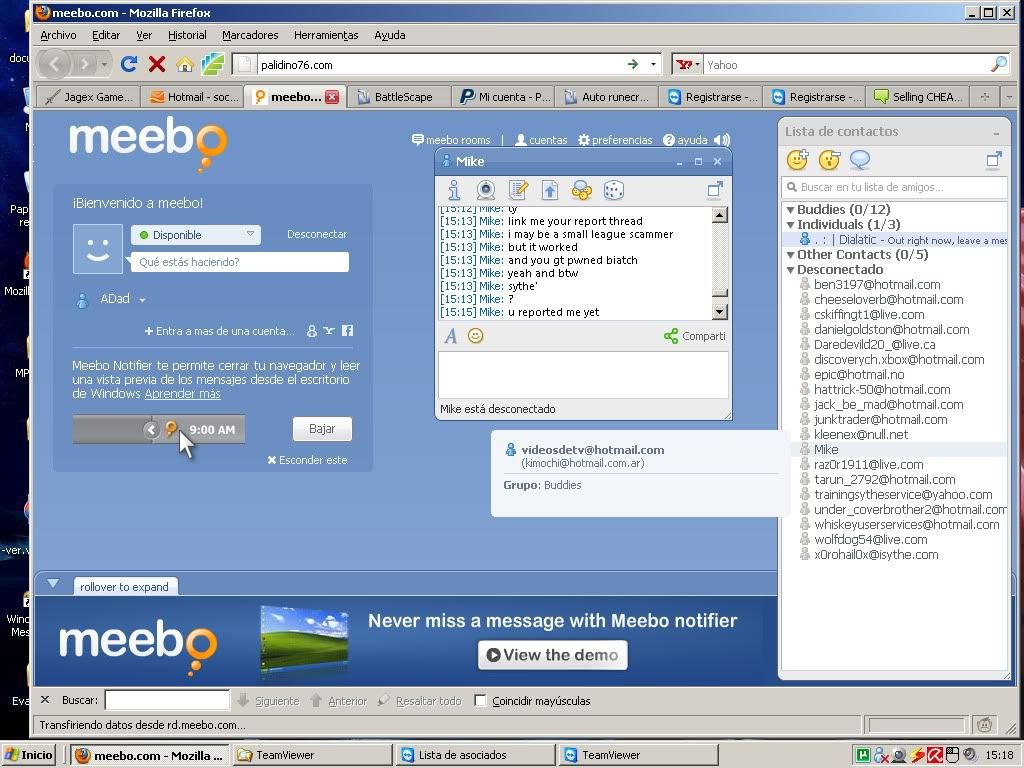This screenshot has width=1024, height=768.
Task: Reload the page with the Firefox refresh icon
Action: point(129,64)
